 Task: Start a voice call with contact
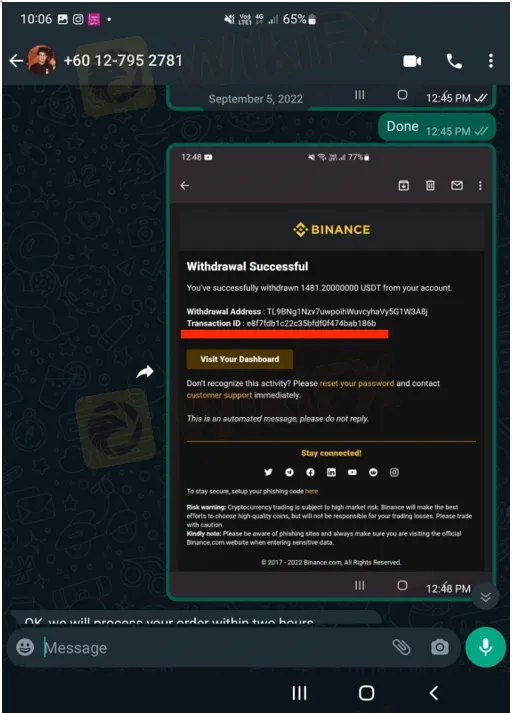[454, 61]
